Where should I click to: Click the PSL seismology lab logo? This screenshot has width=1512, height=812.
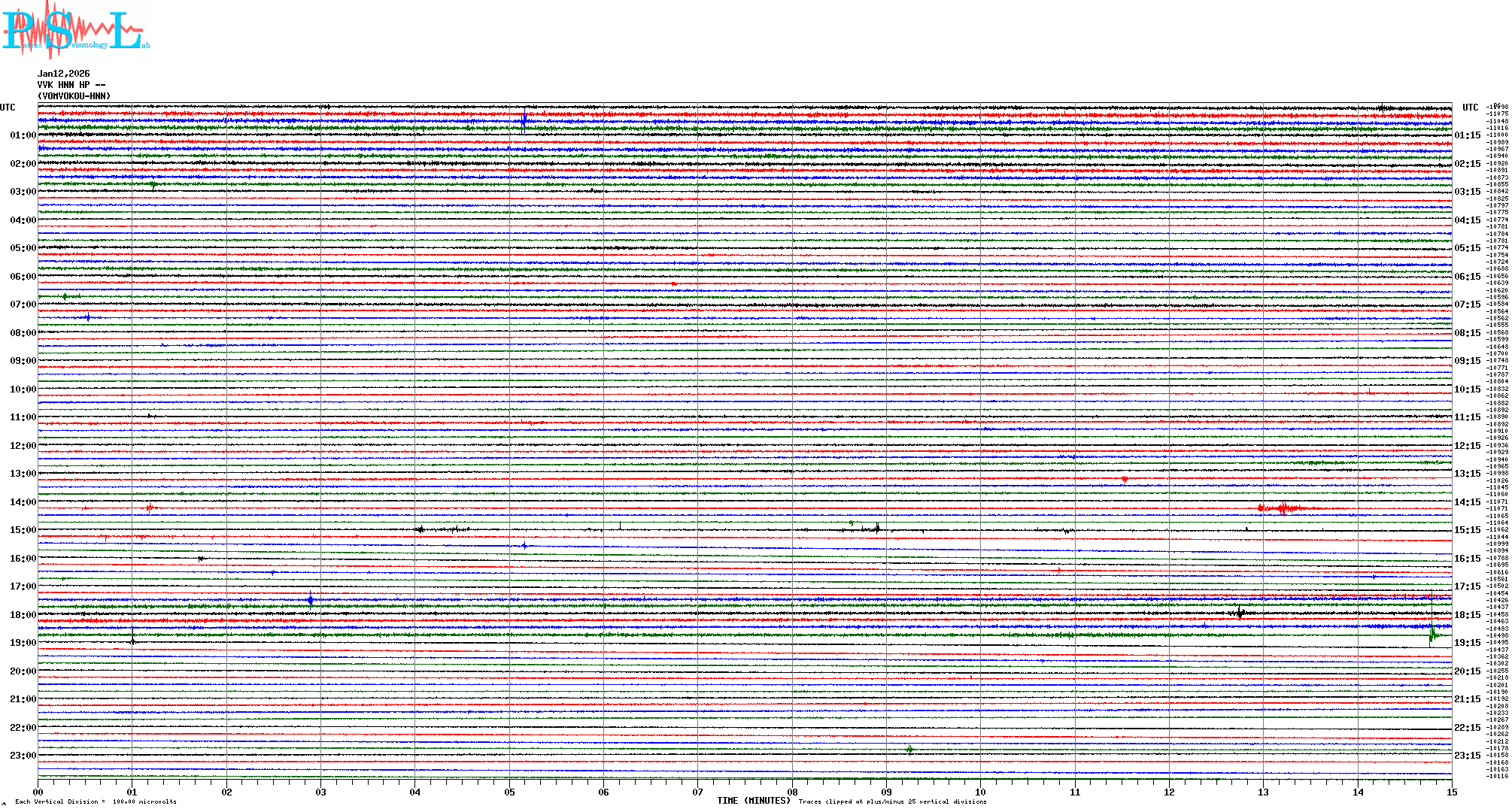pos(75,30)
